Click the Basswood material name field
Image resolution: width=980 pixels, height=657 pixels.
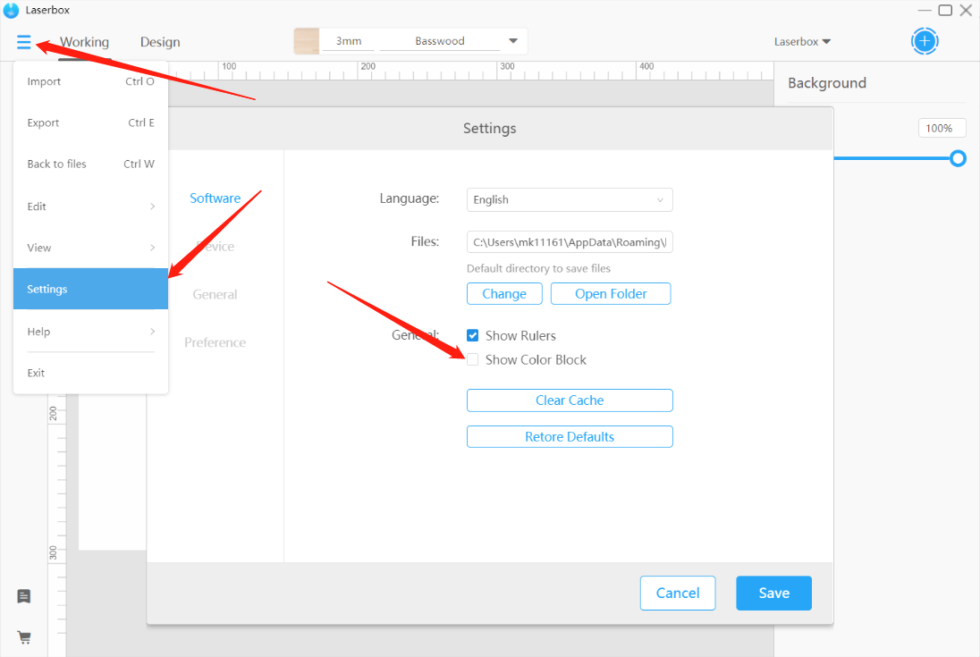click(x=440, y=41)
